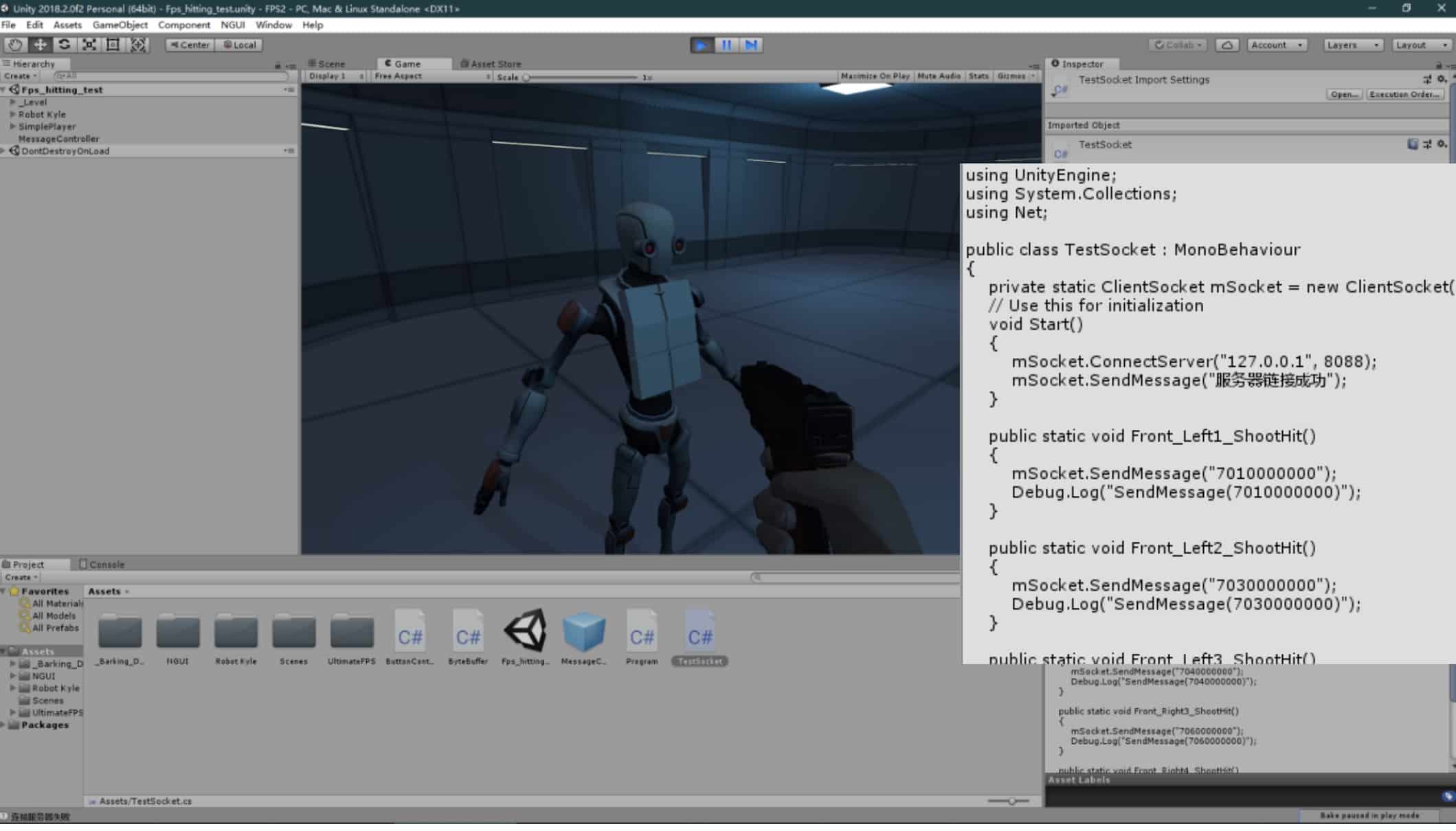The height and width of the screenshot is (831, 1456).
Task: Open the Assets menu
Action: [x=67, y=25]
